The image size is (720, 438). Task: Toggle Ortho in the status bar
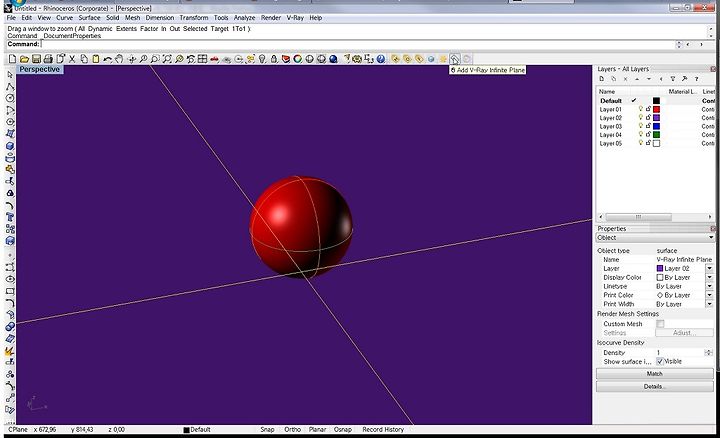292,429
